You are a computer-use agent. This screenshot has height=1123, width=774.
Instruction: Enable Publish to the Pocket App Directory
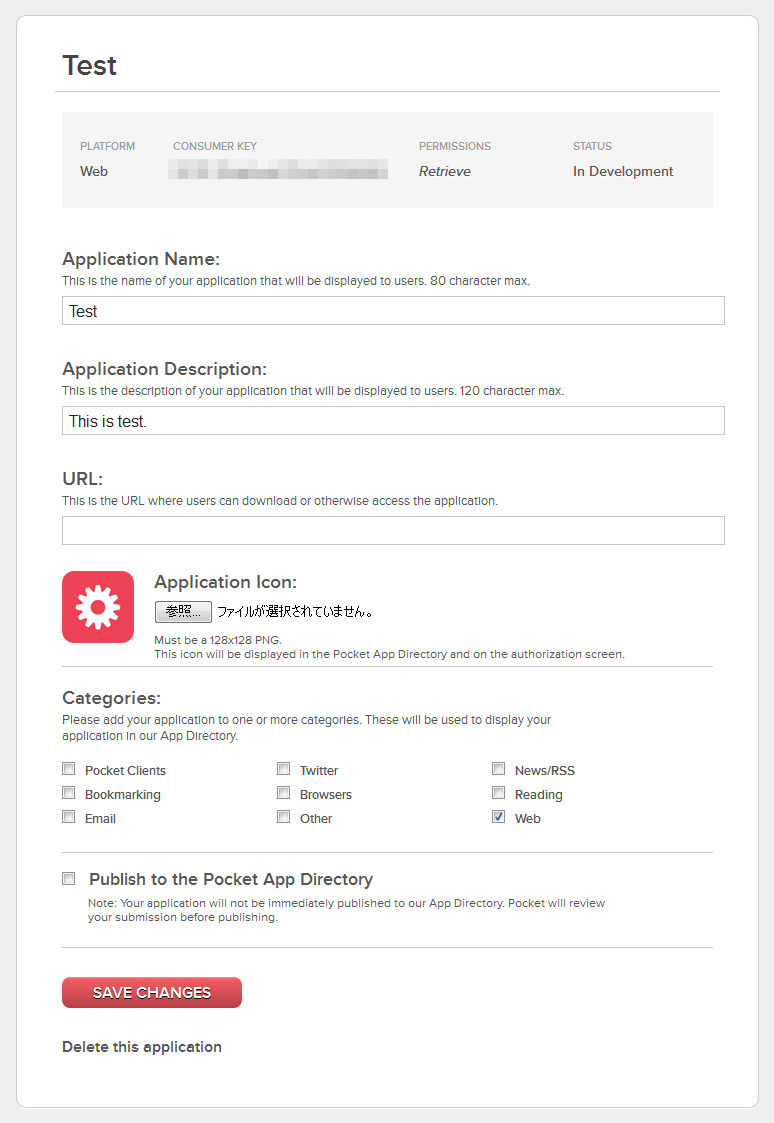point(69,878)
